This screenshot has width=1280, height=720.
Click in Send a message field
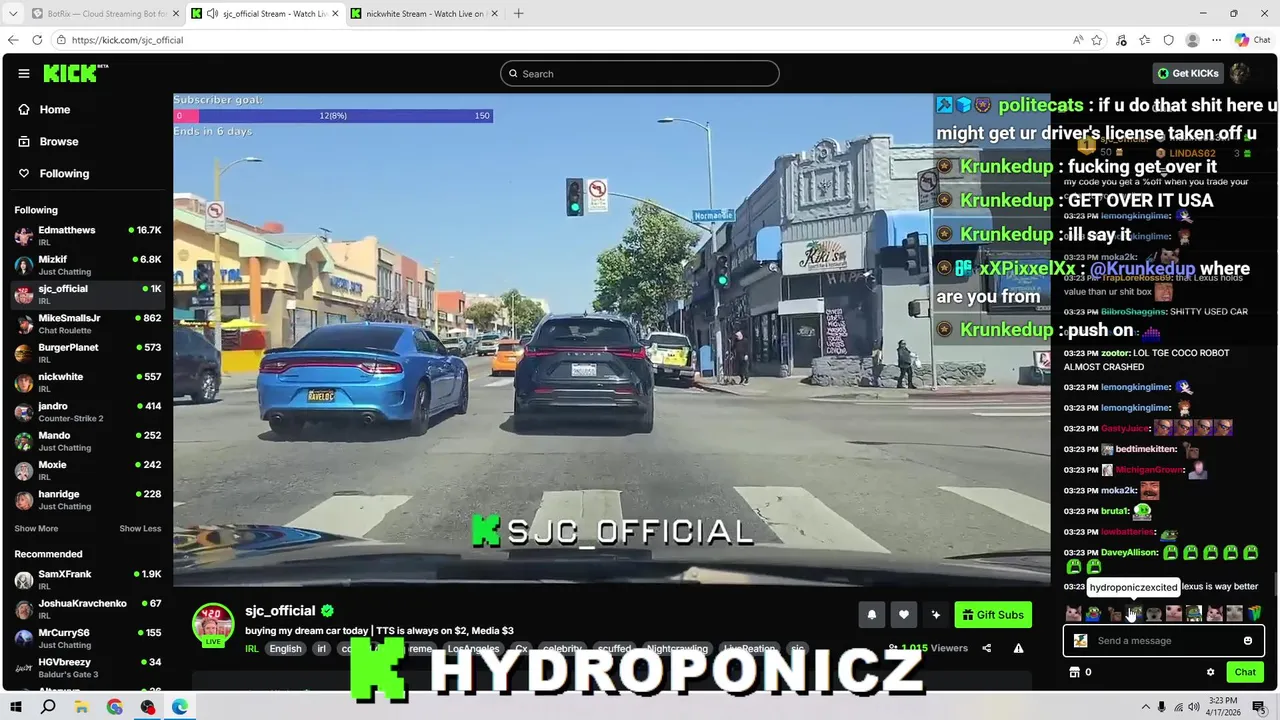click(x=1164, y=641)
